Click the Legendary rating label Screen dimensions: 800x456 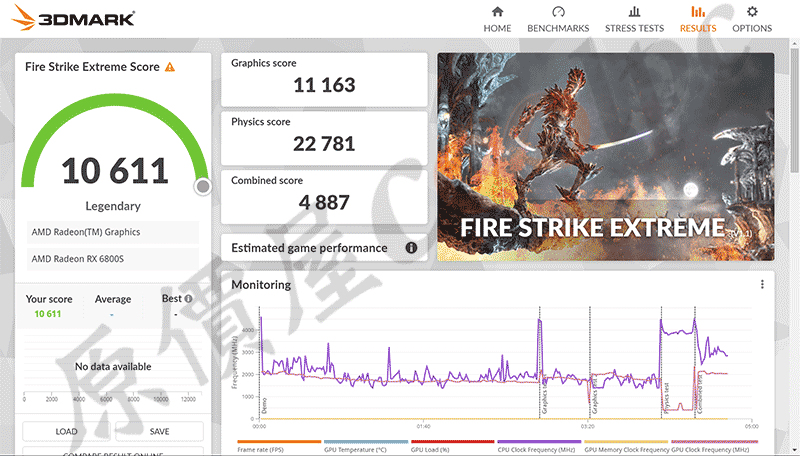point(113,206)
